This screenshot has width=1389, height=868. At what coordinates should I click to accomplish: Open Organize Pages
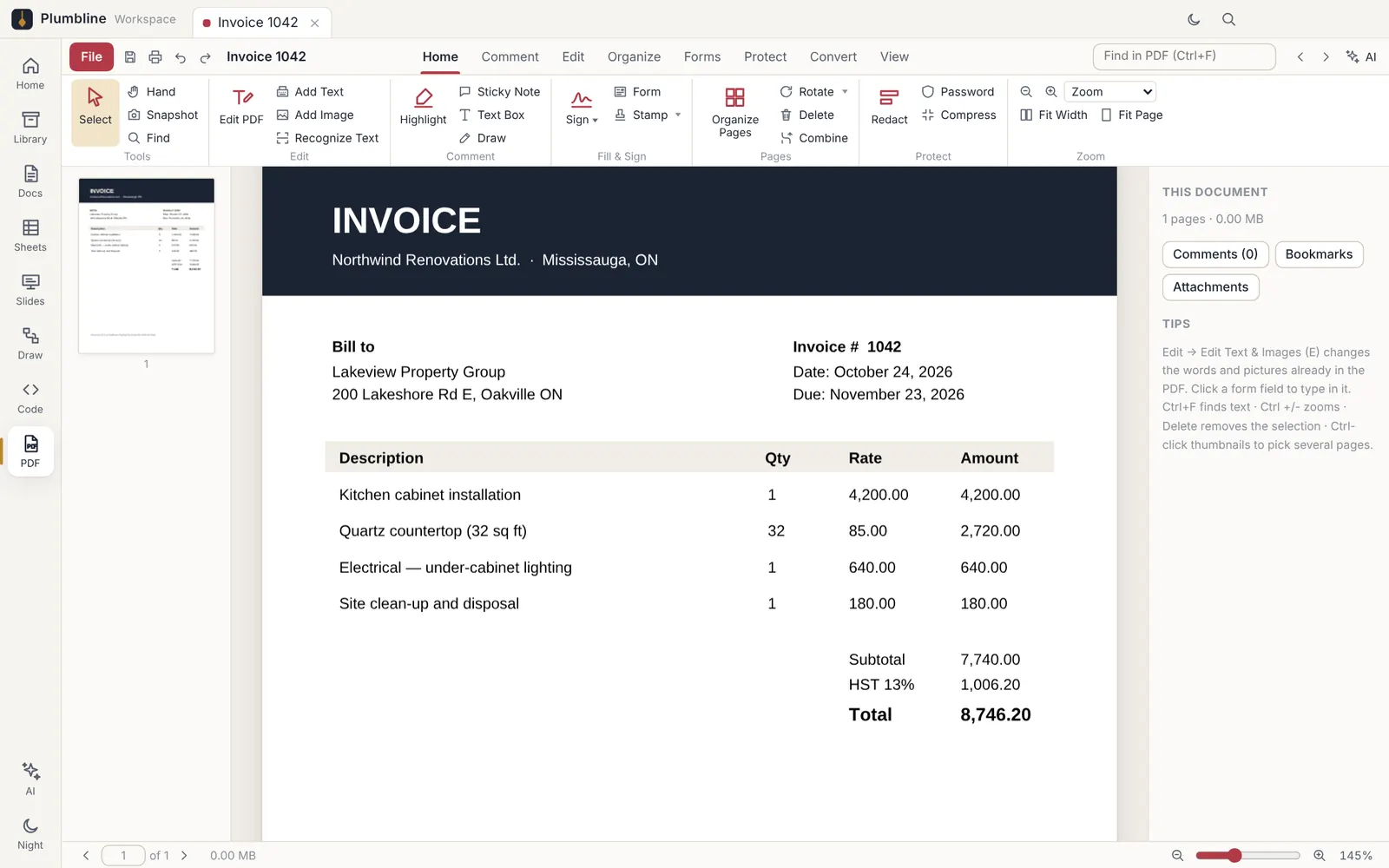pos(735,113)
